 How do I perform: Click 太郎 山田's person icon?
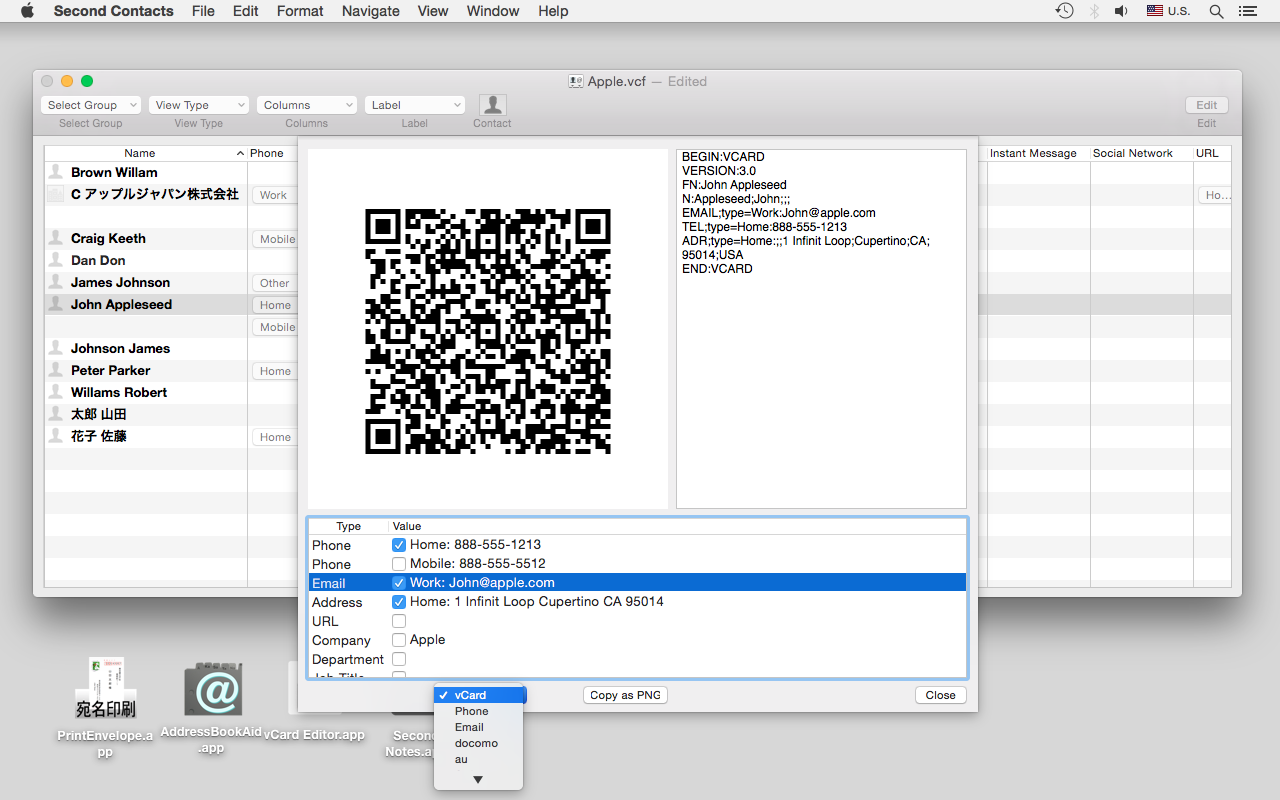click(56, 414)
